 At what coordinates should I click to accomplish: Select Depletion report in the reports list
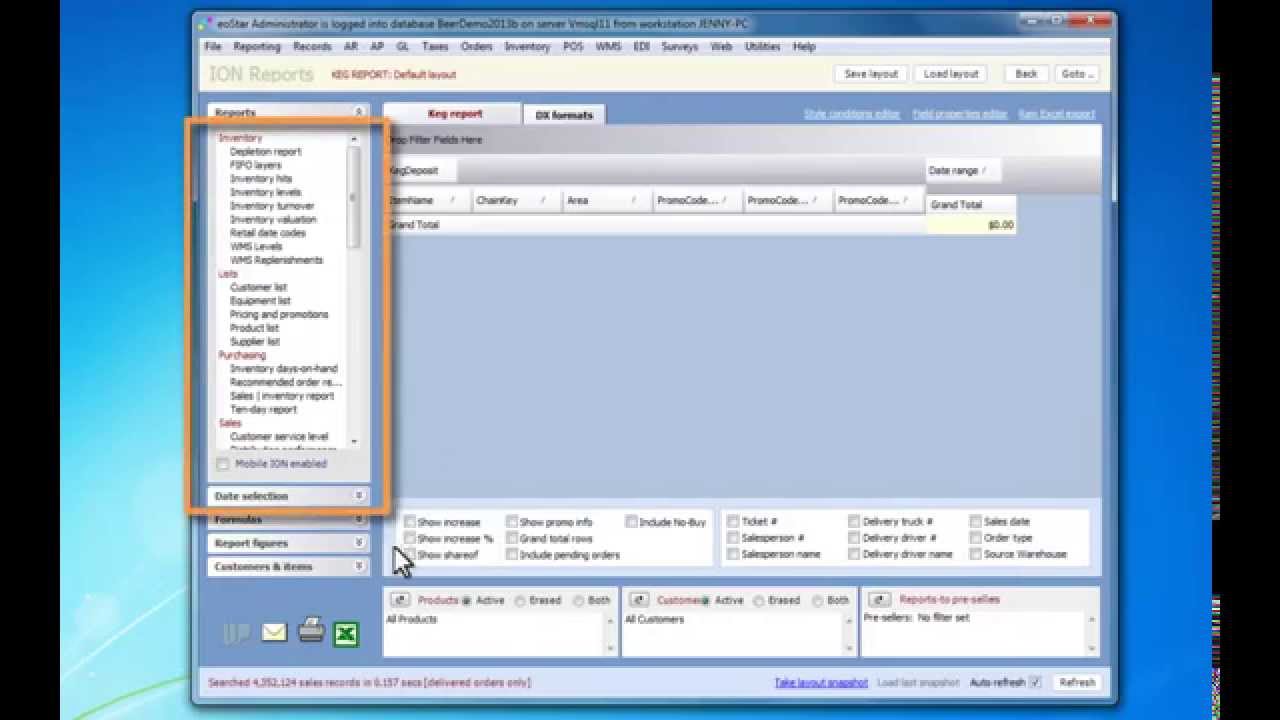(266, 152)
